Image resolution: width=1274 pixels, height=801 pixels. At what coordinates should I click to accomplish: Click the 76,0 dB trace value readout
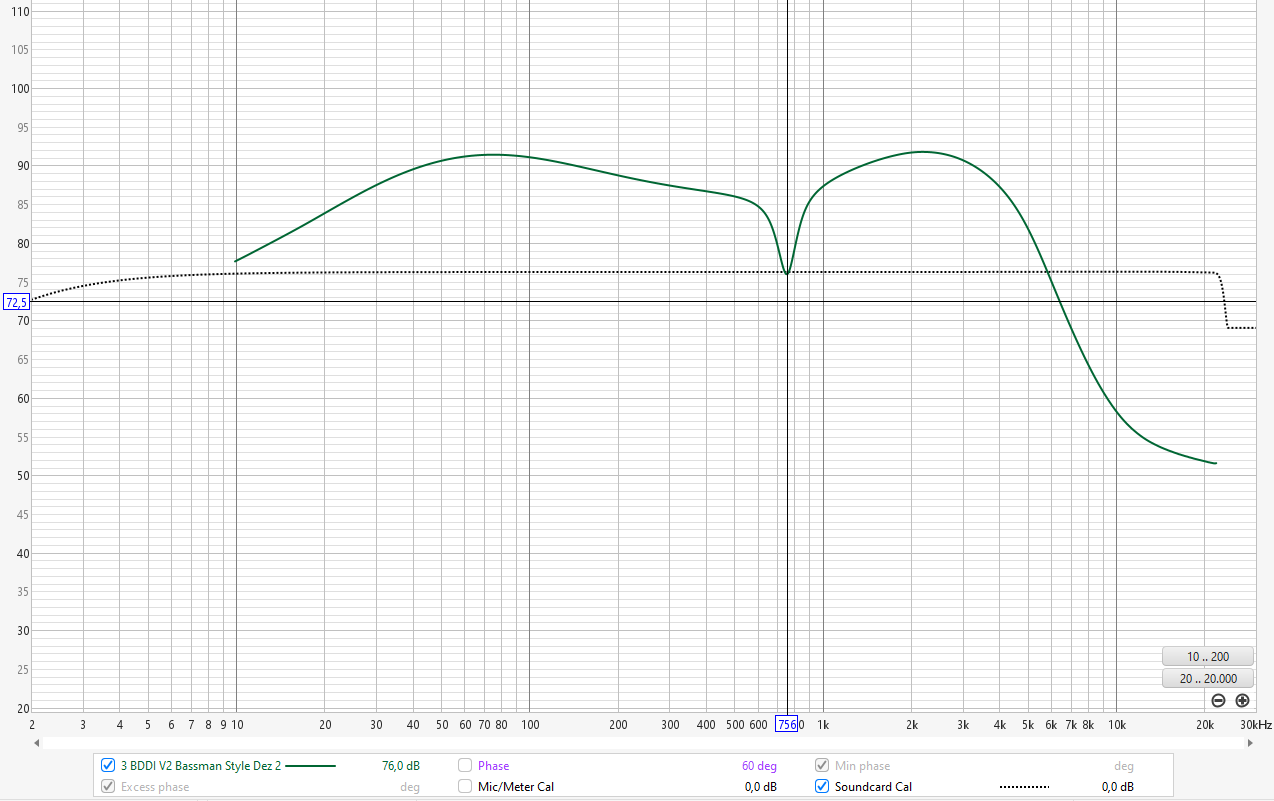pos(400,766)
